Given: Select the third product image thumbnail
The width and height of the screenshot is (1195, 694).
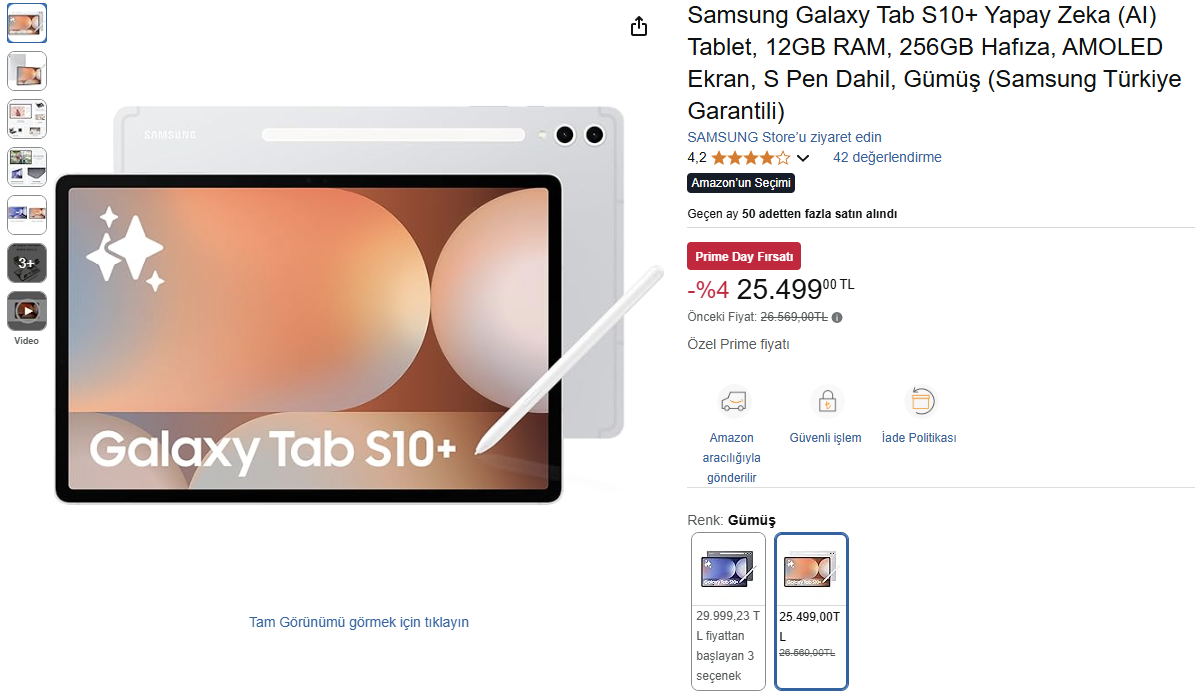Looking at the screenshot, I should click(x=27, y=120).
